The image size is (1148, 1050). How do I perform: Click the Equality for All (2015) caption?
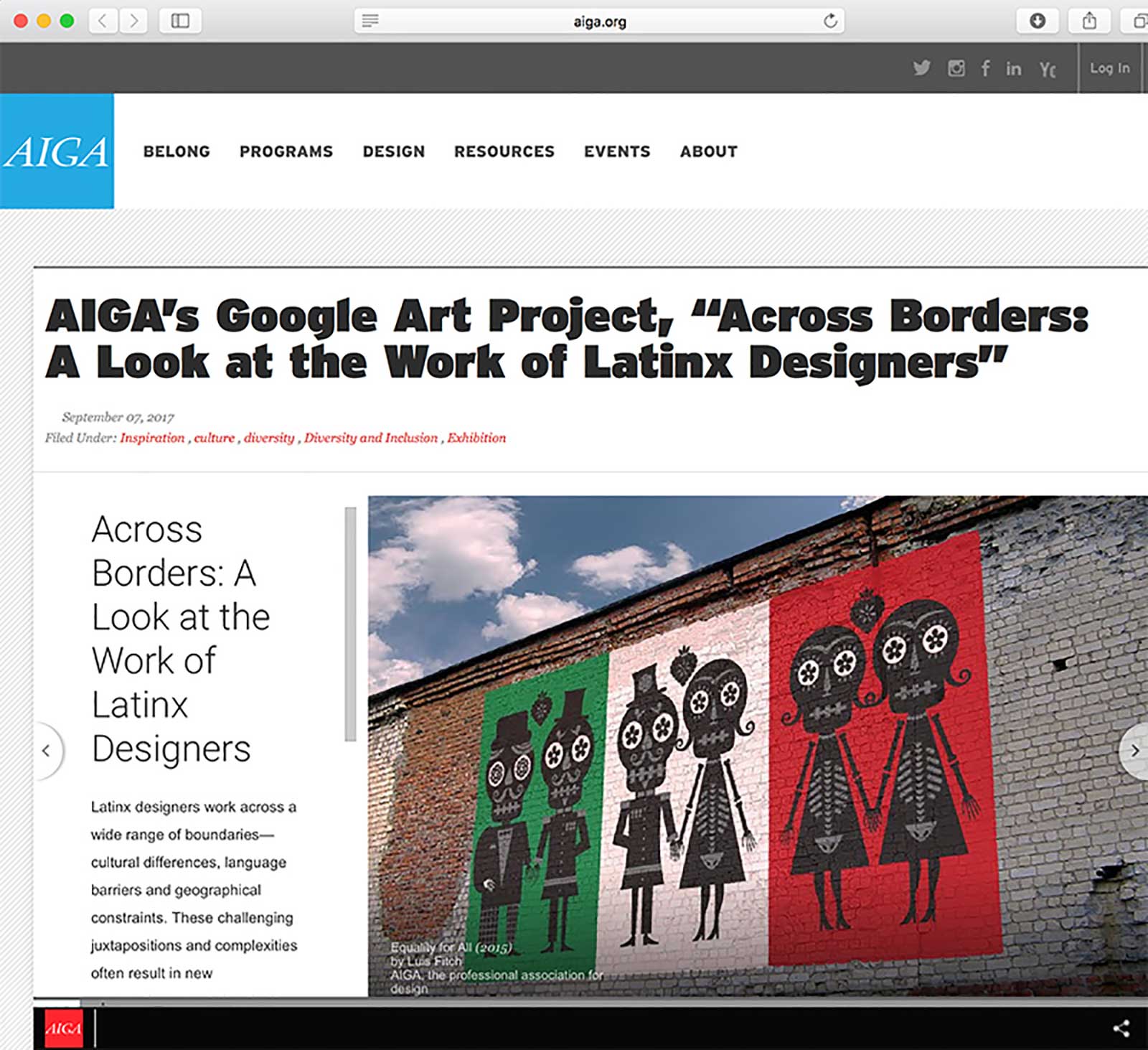coord(451,947)
